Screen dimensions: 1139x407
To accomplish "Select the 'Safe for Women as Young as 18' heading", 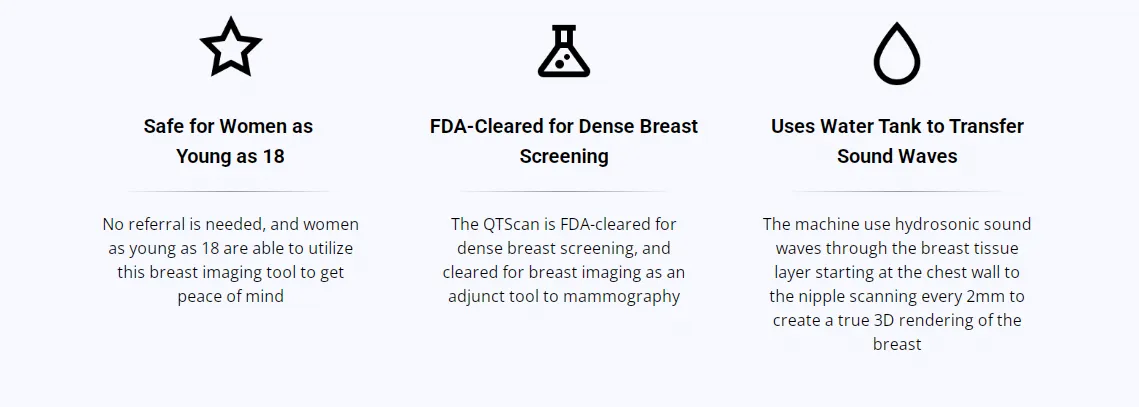I will (x=229, y=141).
